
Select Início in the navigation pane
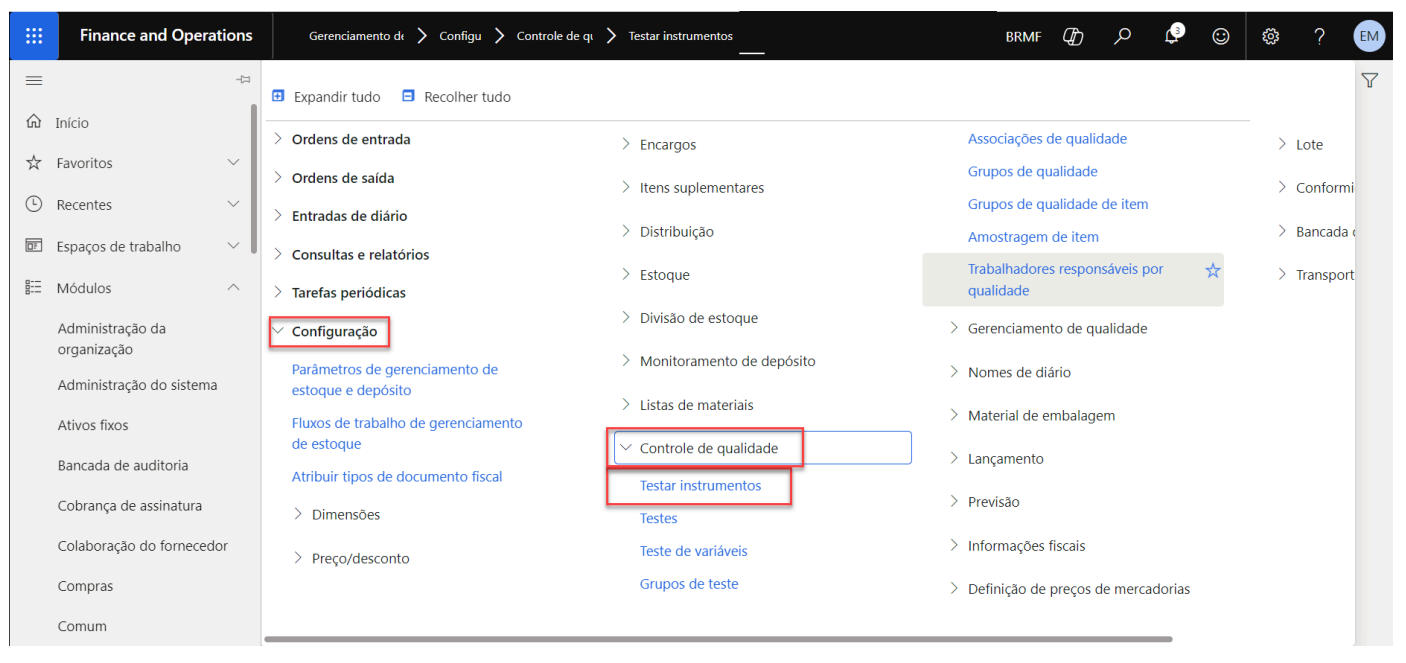[x=72, y=123]
